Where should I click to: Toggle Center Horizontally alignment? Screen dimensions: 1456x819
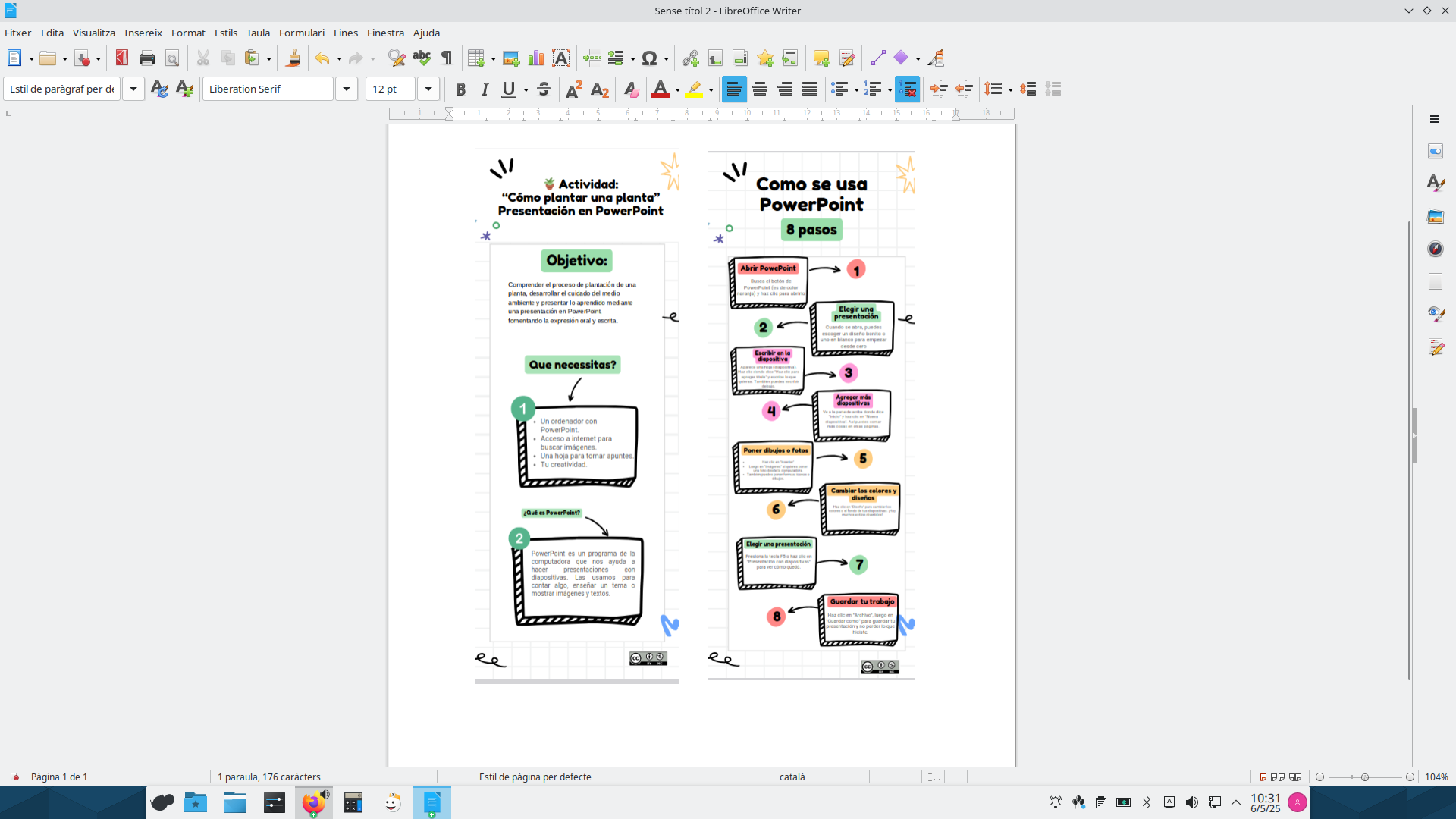(x=760, y=89)
